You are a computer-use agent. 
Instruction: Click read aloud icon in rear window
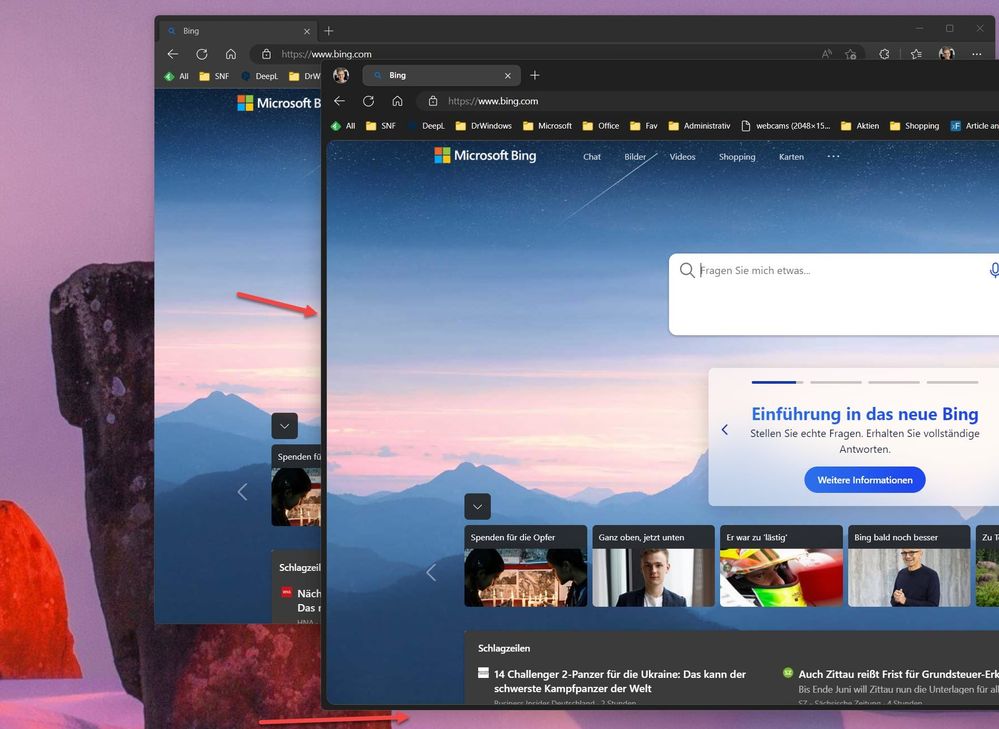(827, 54)
